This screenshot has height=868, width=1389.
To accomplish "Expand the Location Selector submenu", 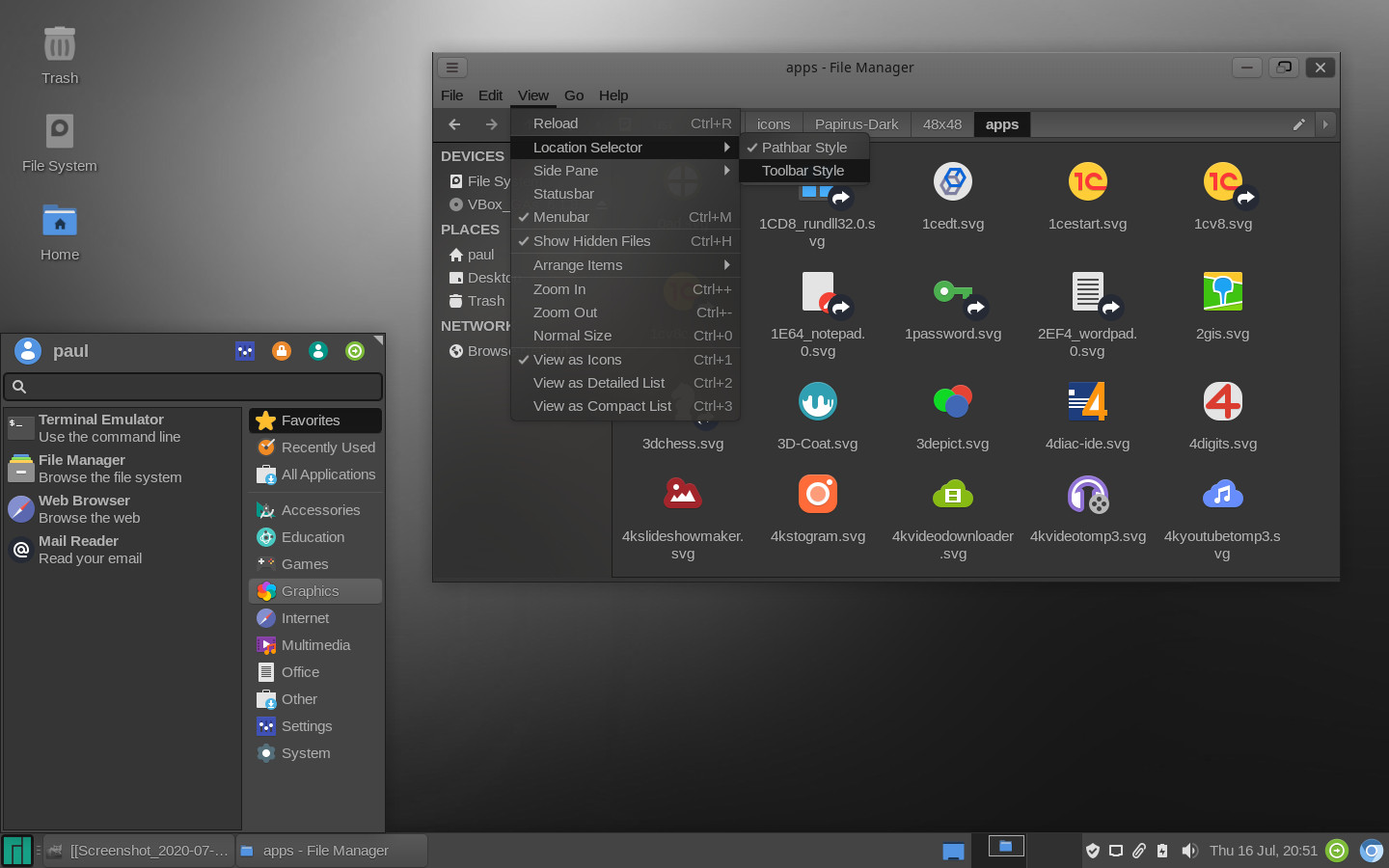I will [x=625, y=148].
